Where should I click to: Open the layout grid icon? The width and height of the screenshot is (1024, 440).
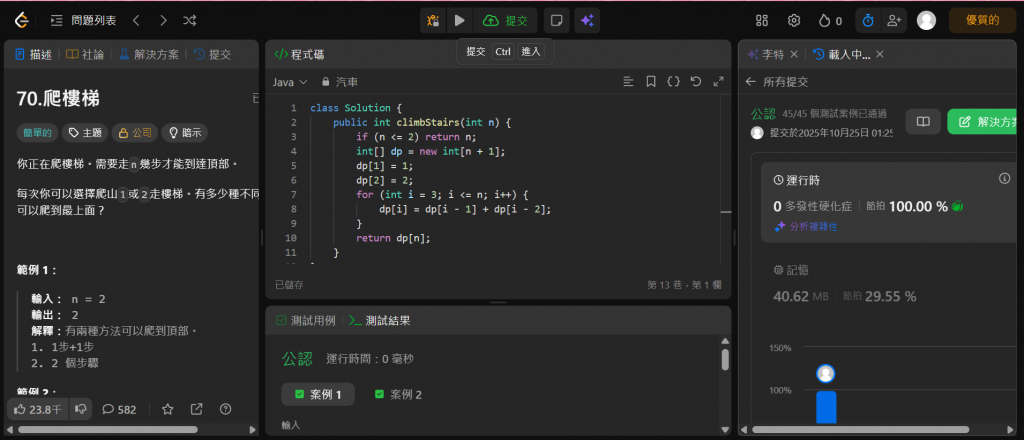pyautogui.click(x=761, y=21)
